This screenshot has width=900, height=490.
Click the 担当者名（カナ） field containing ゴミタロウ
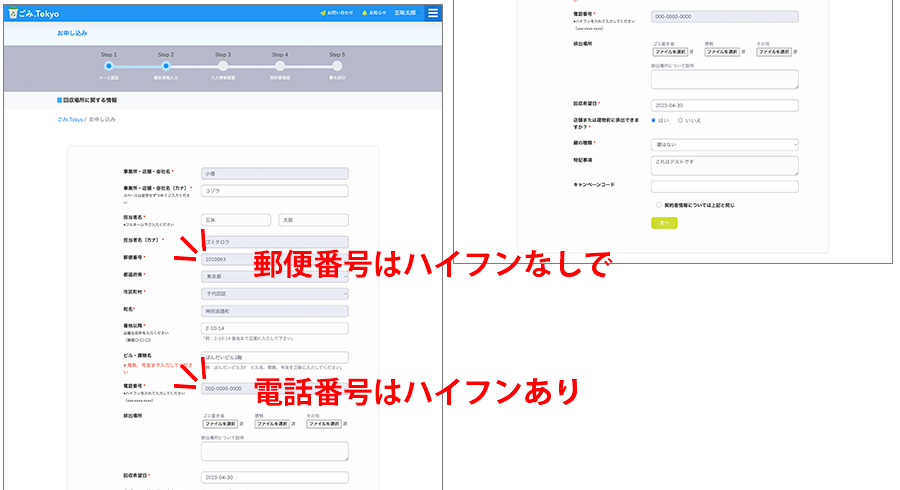[274, 242]
